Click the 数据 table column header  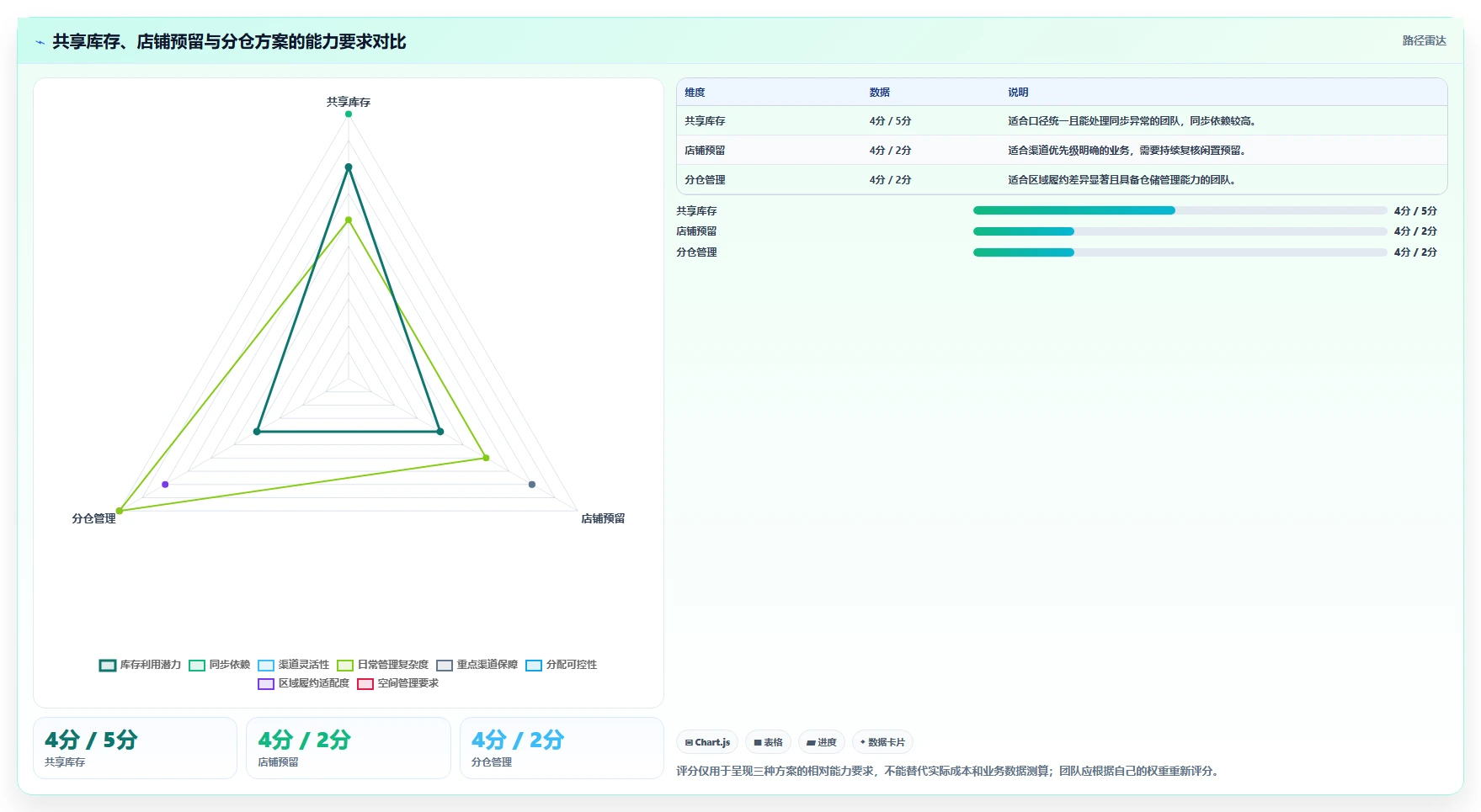pyautogui.click(x=880, y=93)
